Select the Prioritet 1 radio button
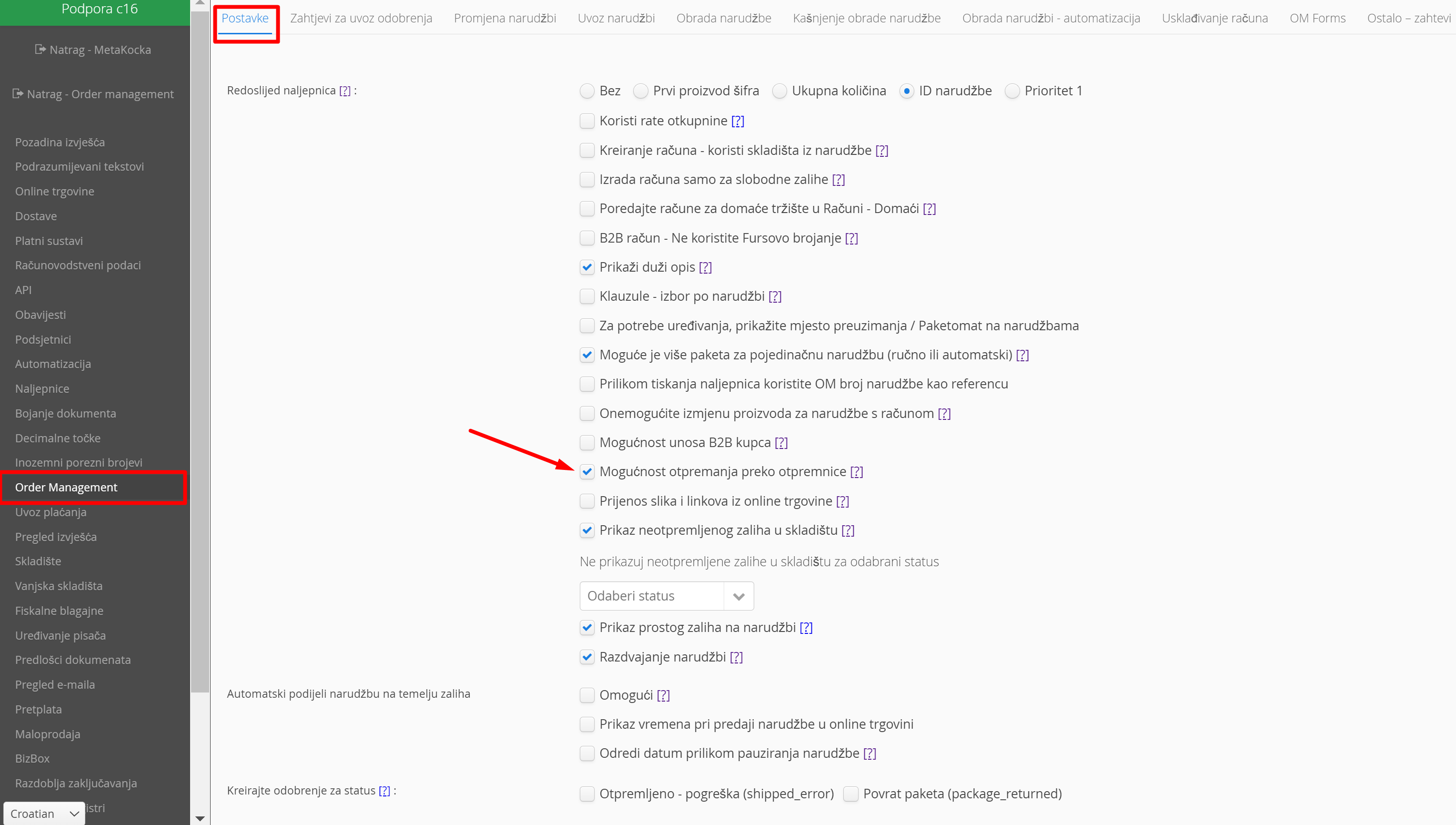 click(1011, 91)
